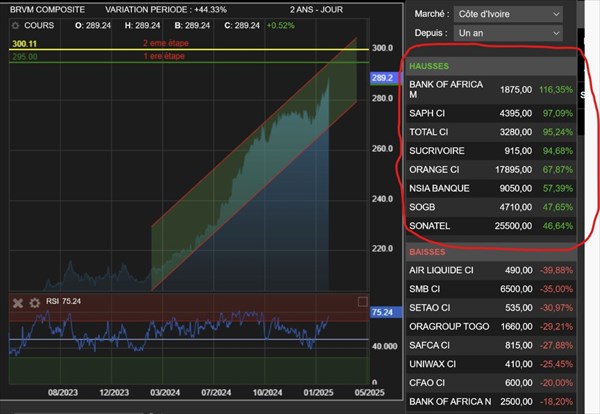Select the SETAO CI row
Image resolution: width=600 pixels, height=414 pixels.
tap(491, 308)
